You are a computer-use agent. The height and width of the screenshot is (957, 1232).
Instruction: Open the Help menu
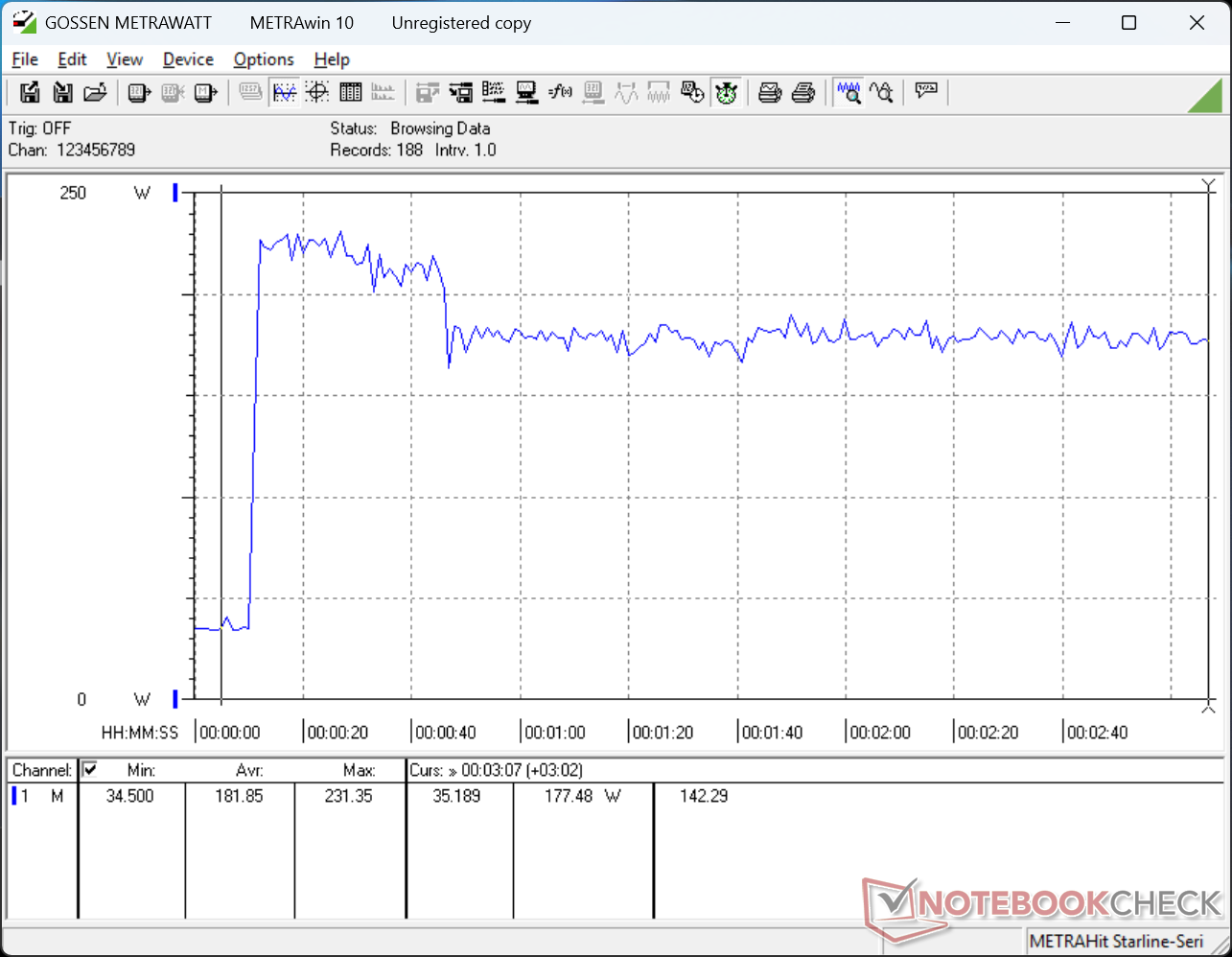[332, 59]
